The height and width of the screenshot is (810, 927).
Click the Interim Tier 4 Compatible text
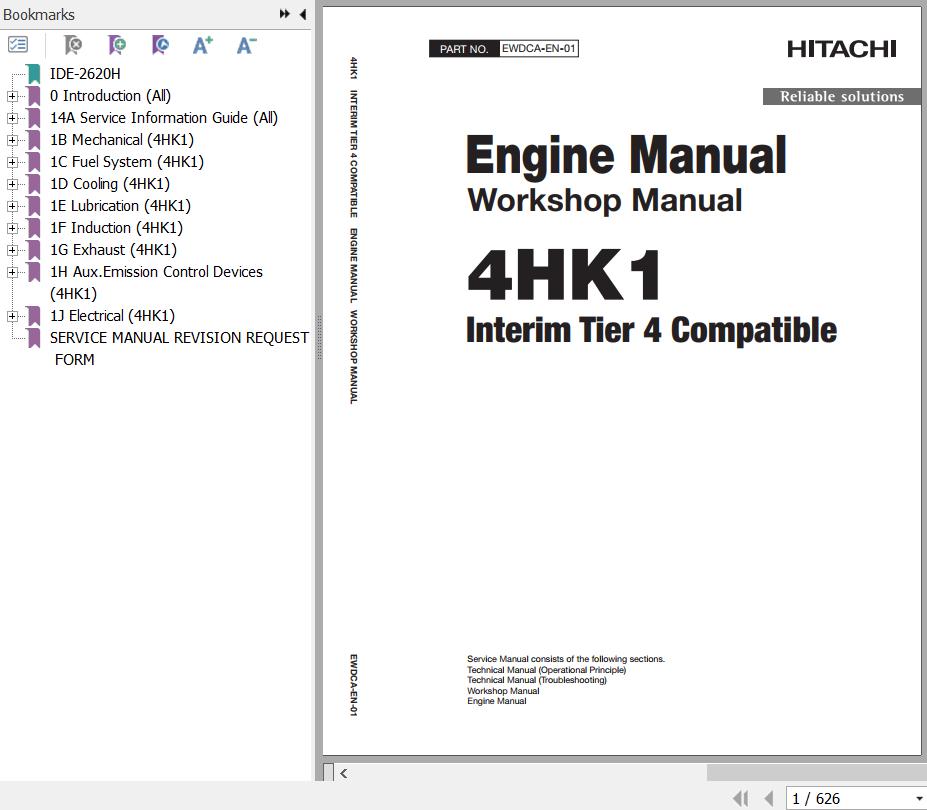point(652,330)
